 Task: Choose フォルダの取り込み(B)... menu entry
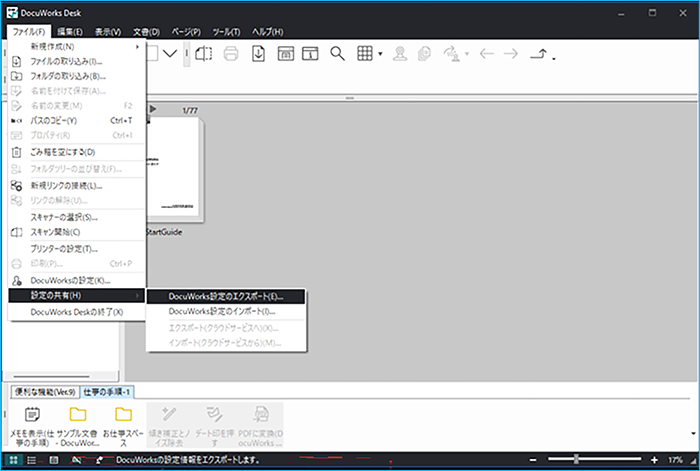[x=76, y=76]
